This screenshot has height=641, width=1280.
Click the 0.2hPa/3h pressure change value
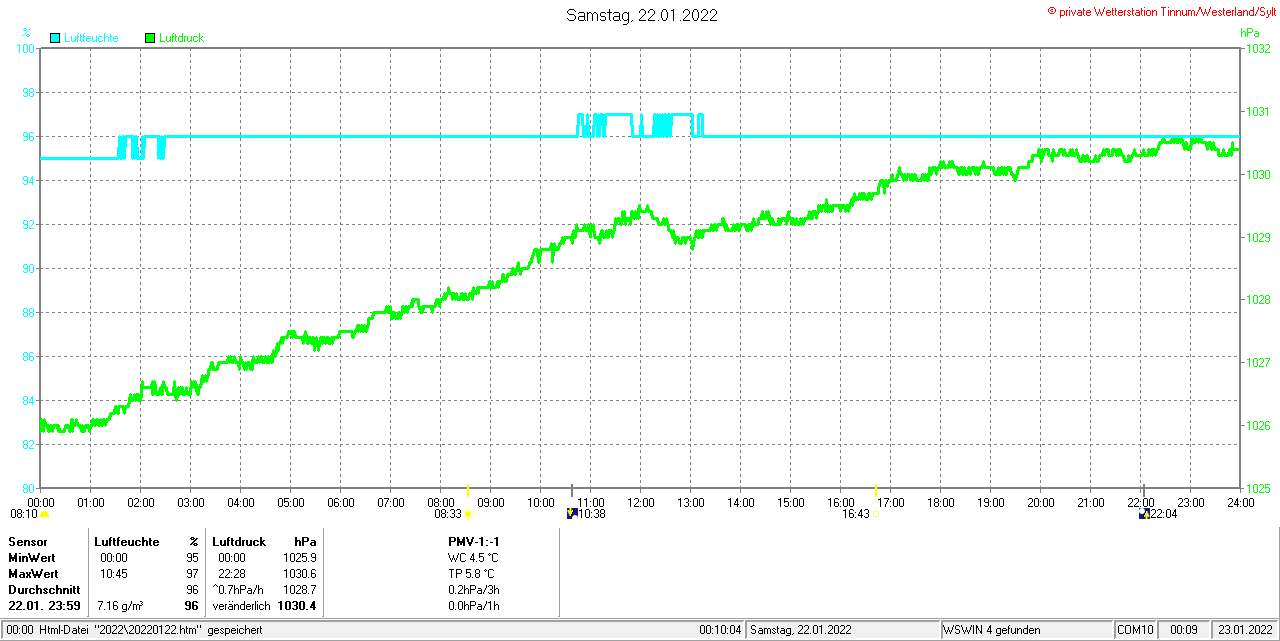click(476, 589)
